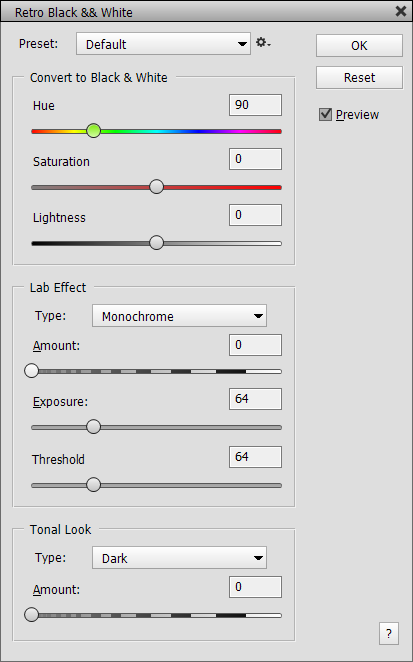Click the Reset button
413x662 pixels.
click(x=359, y=77)
